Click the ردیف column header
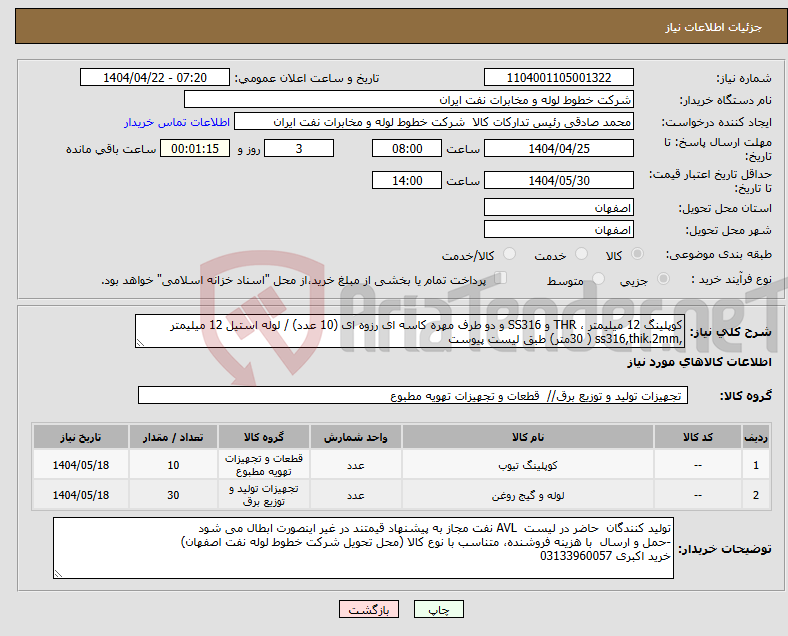788x636 pixels. point(755,437)
